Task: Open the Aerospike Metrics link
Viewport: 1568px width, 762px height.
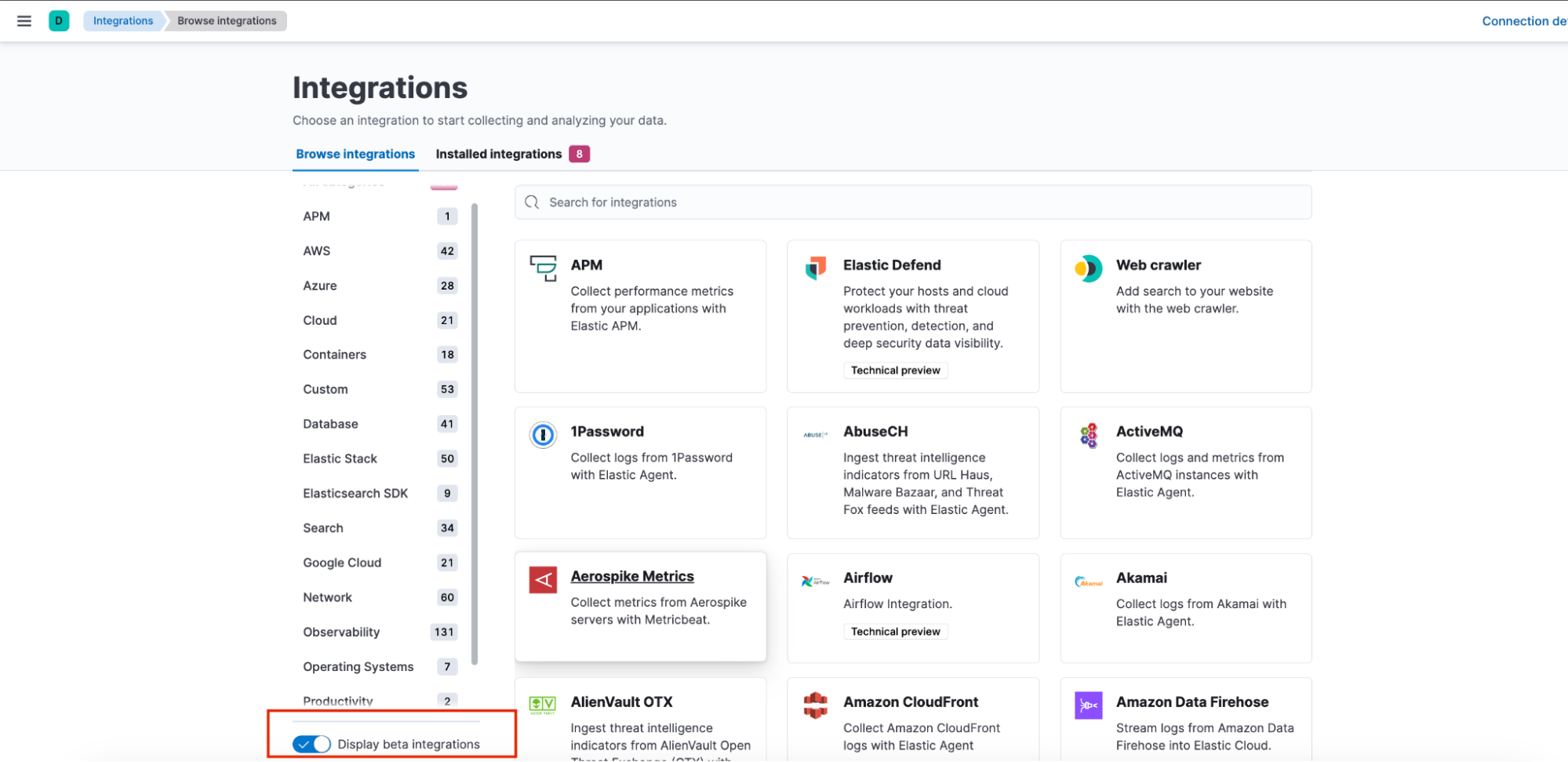Action: [x=632, y=577]
